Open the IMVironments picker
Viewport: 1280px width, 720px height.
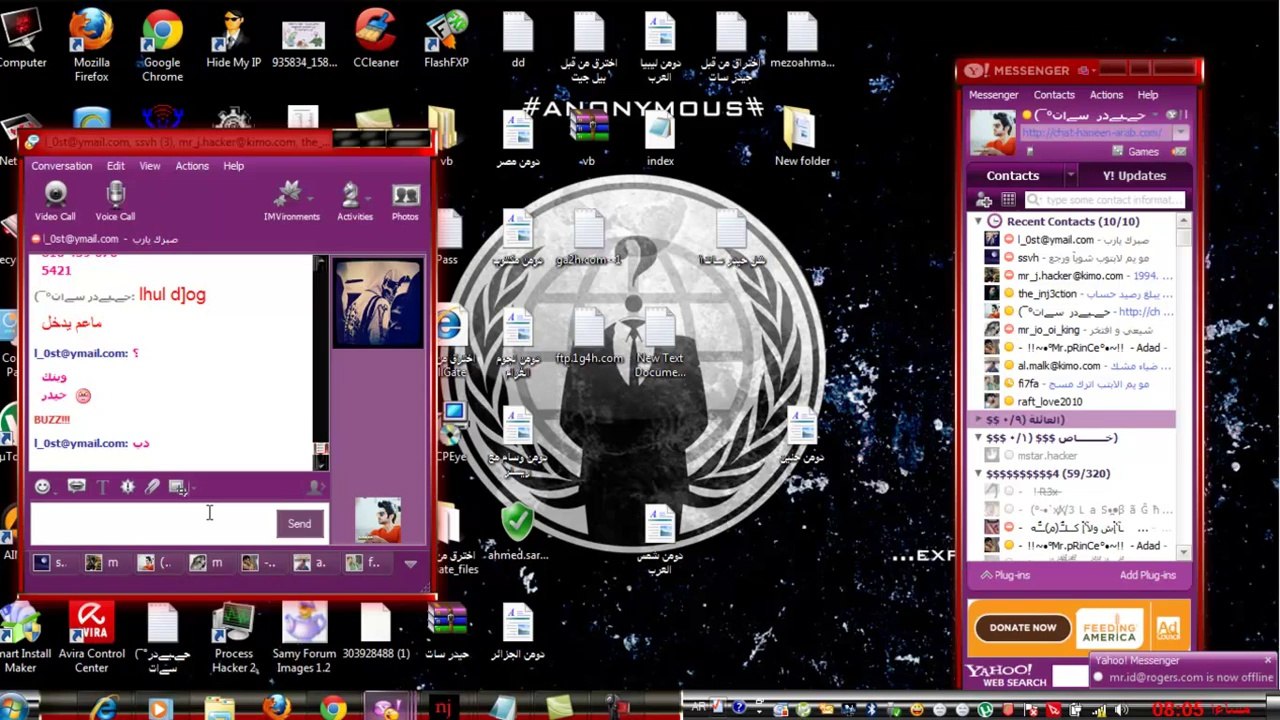click(291, 201)
